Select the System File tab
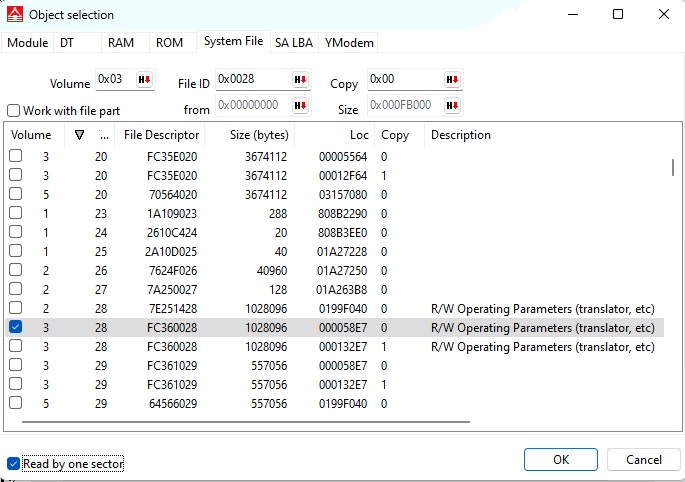Image resolution: width=685 pixels, height=482 pixels. tap(233, 42)
